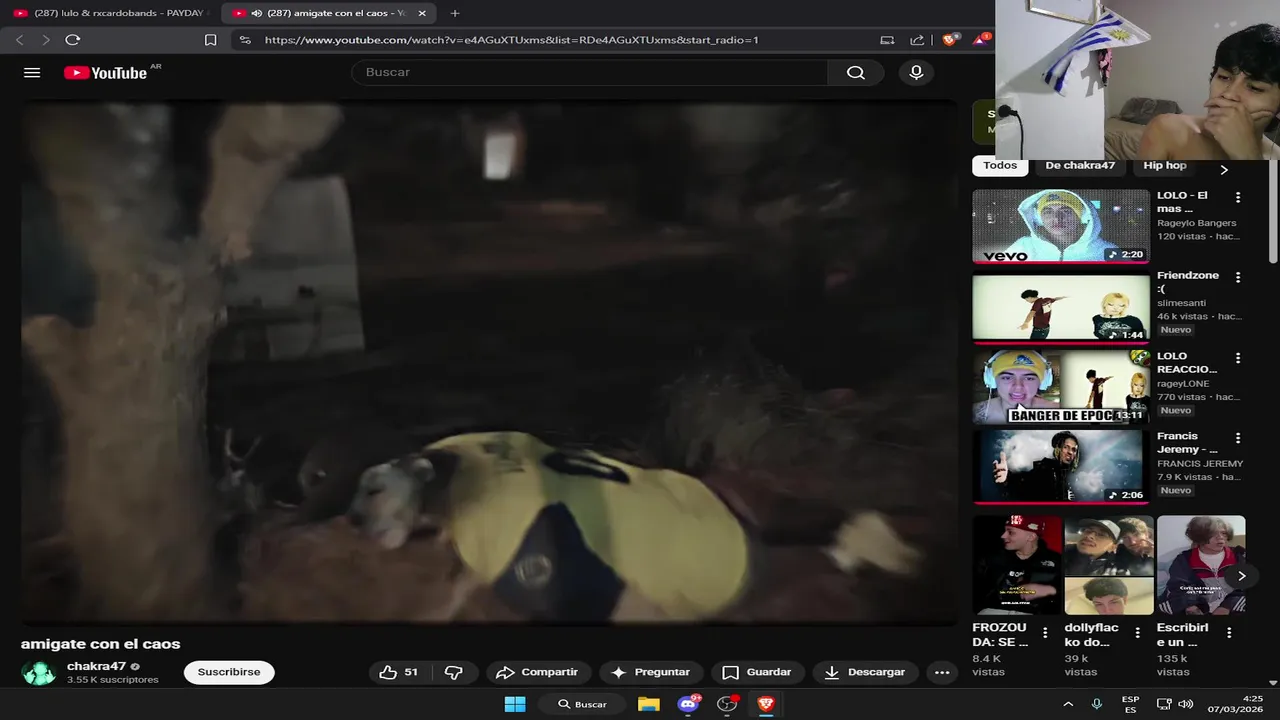Open Brave Shields lion icon

tap(950, 40)
